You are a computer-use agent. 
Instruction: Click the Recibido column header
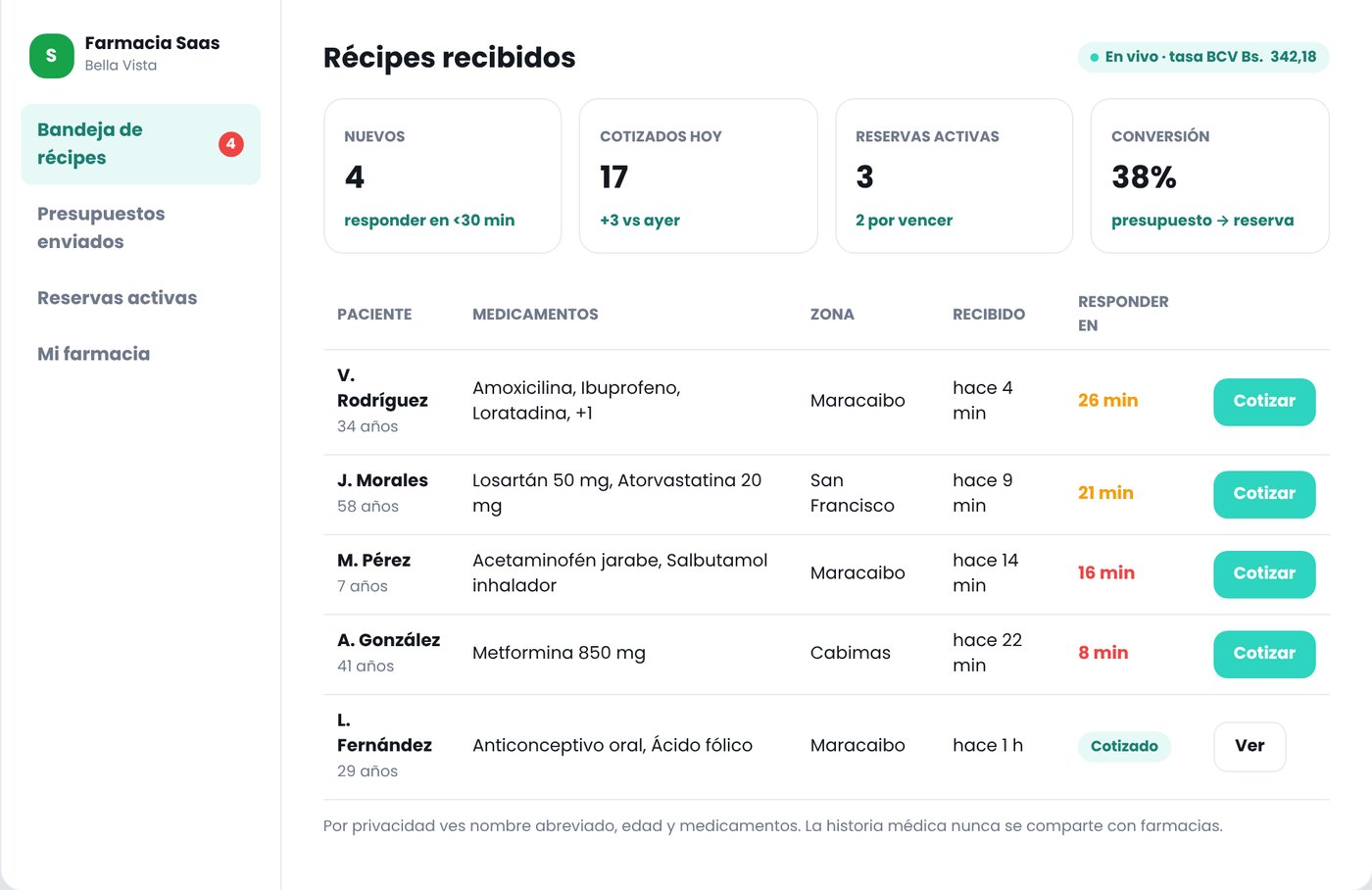click(989, 315)
